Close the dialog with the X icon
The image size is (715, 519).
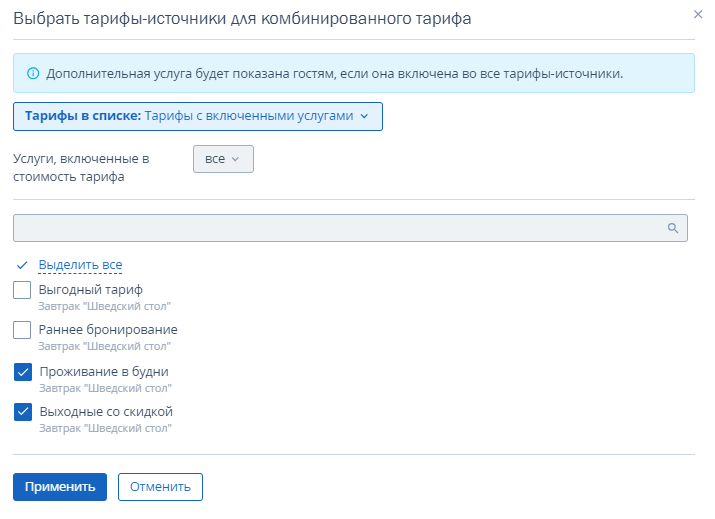point(698,15)
